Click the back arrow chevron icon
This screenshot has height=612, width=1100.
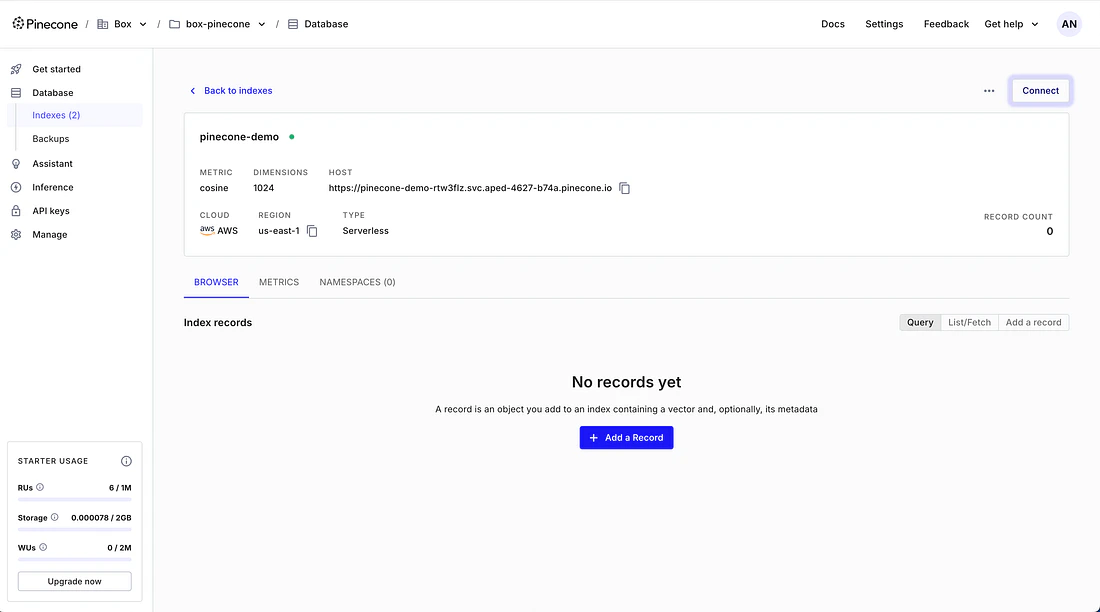coord(193,91)
